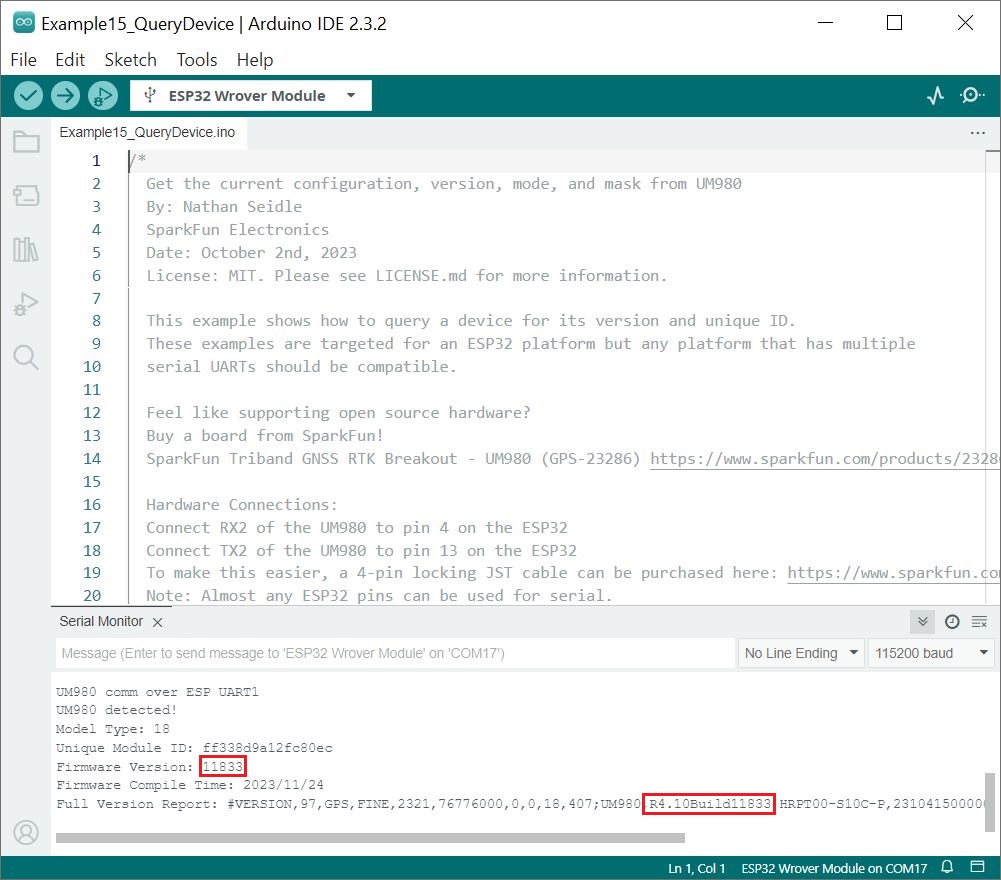
Task: Open the Sketch menu
Action: 130,60
